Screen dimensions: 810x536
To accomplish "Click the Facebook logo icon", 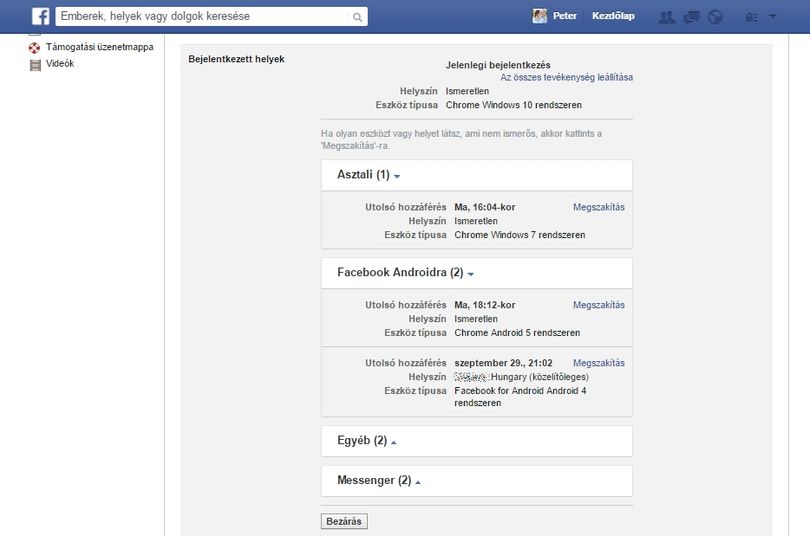I will [x=40, y=17].
